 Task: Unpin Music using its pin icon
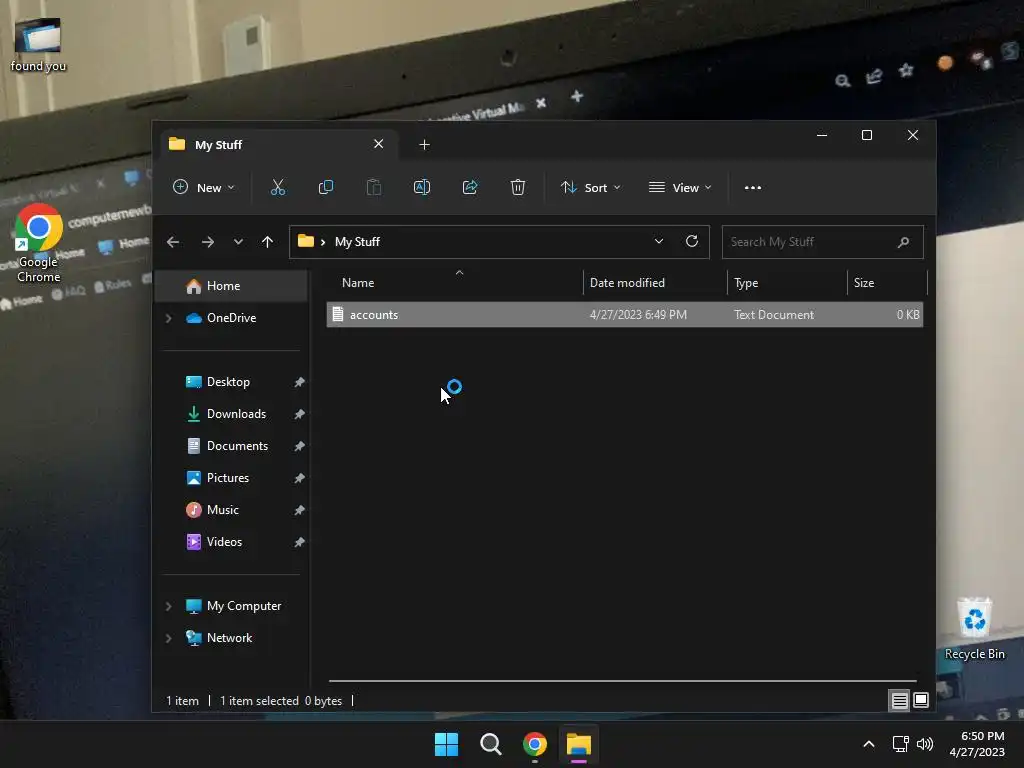click(x=299, y=510)
